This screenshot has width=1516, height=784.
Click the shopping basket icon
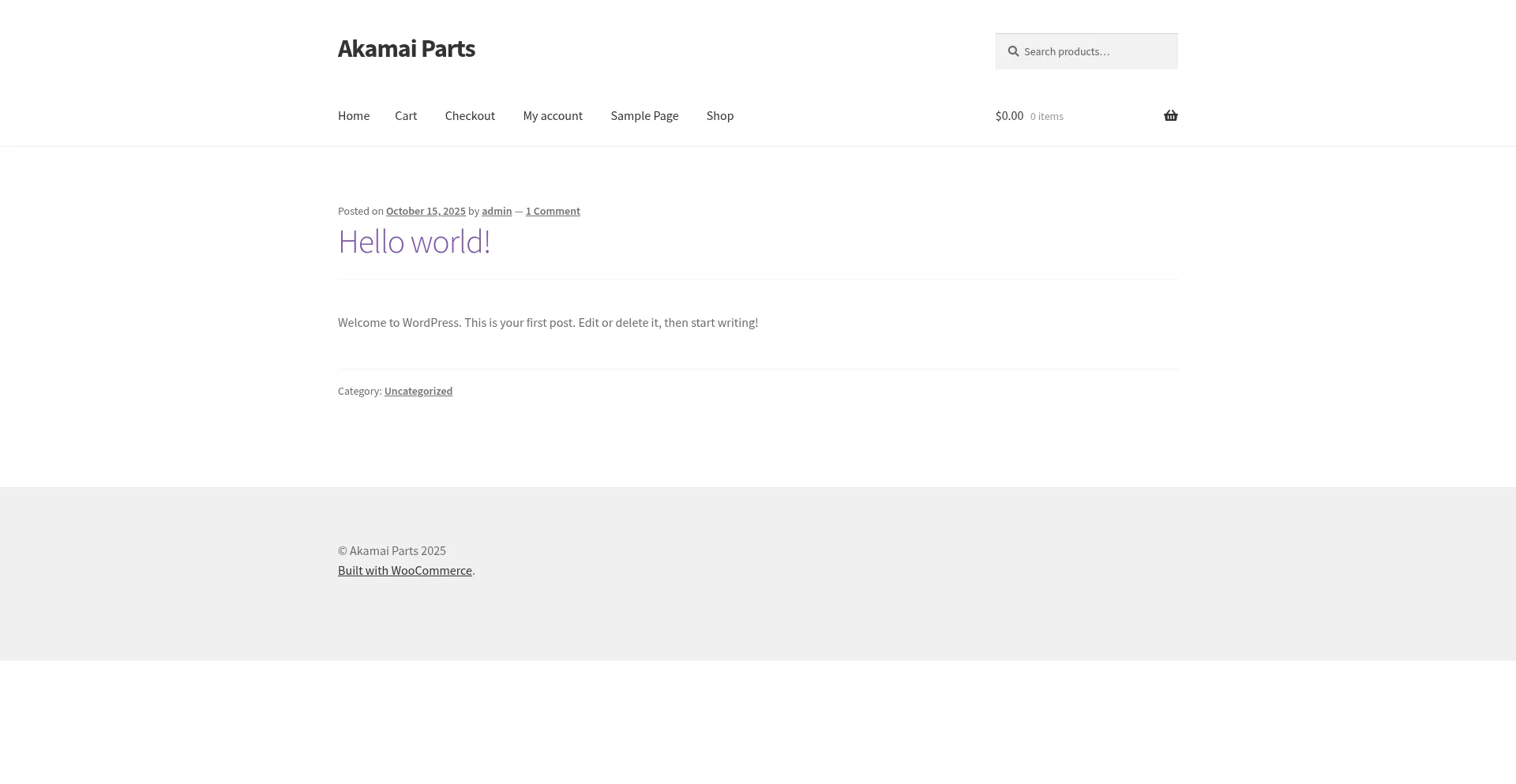(x=1170, y=116)
